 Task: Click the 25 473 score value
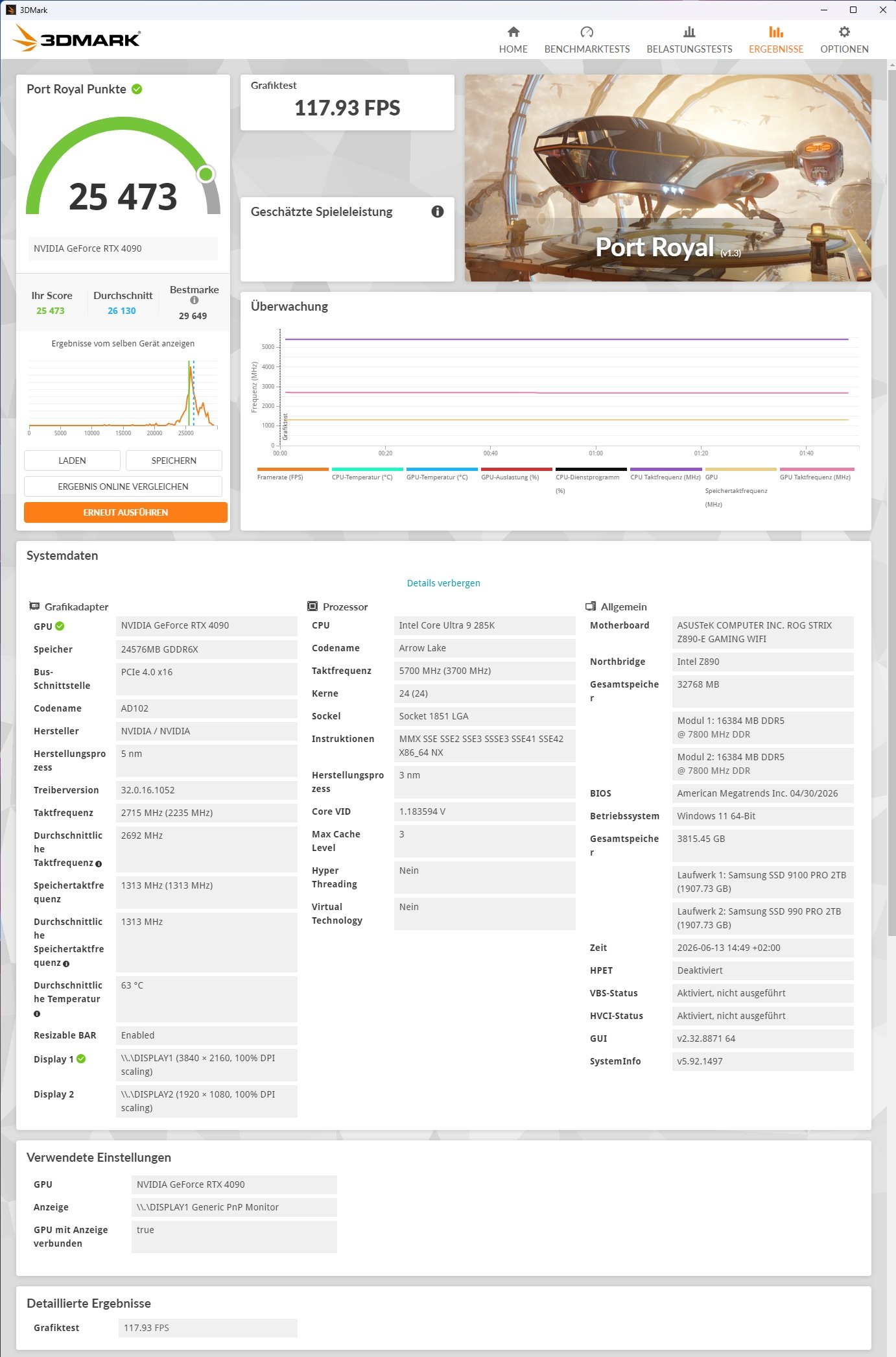coord(123,197)
